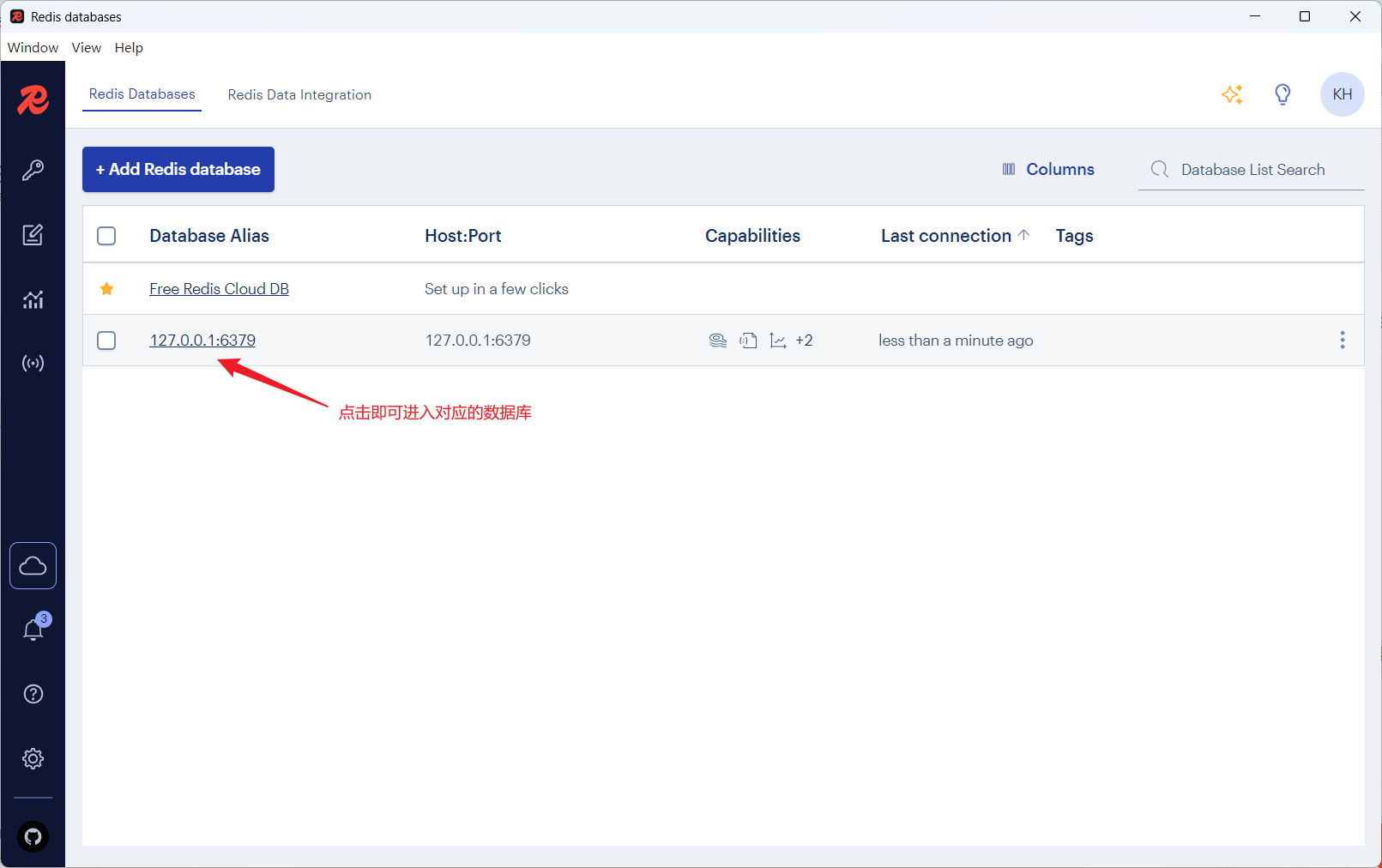Click the Capabilities column header
1382x868 pixels.
pos(752,236)
